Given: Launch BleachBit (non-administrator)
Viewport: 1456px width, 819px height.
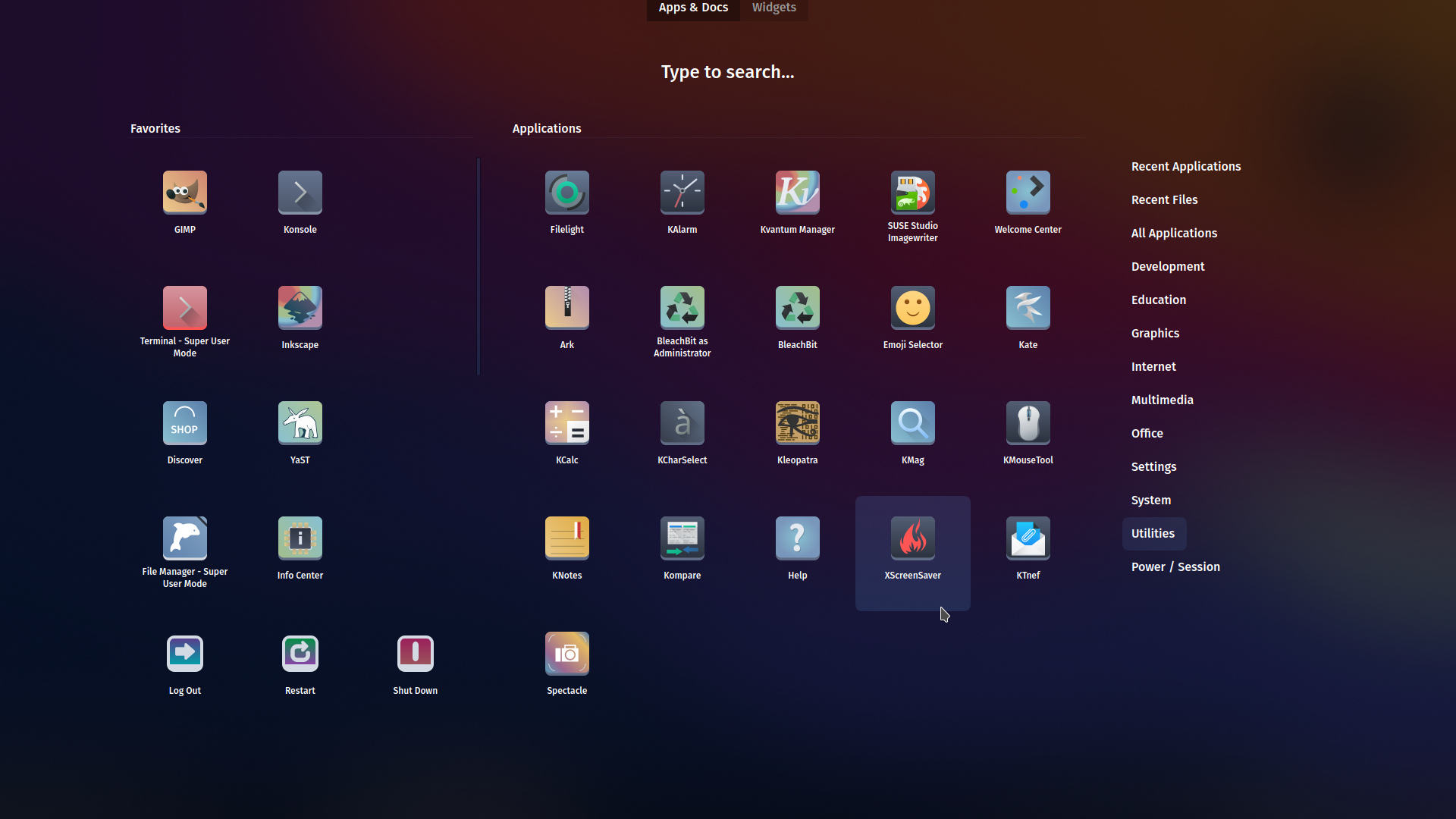Looking at the screenshot, I should click(x=798, y=309).
